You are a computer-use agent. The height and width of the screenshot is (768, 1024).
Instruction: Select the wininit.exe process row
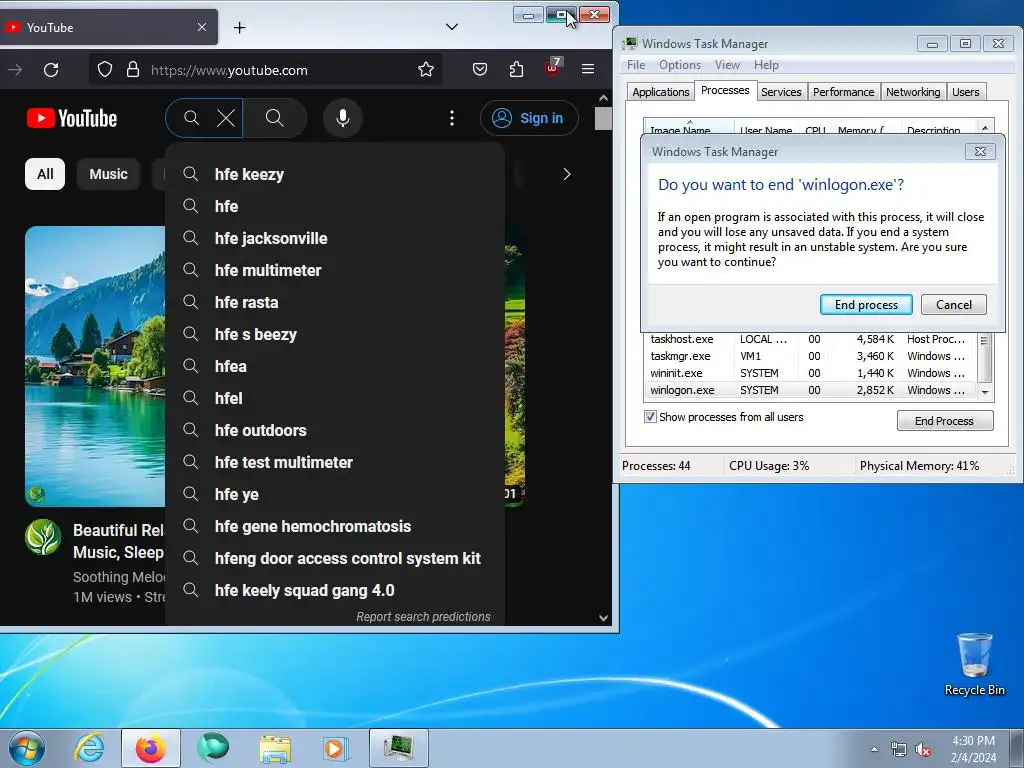pyautogui.click(x=810, y=373)
